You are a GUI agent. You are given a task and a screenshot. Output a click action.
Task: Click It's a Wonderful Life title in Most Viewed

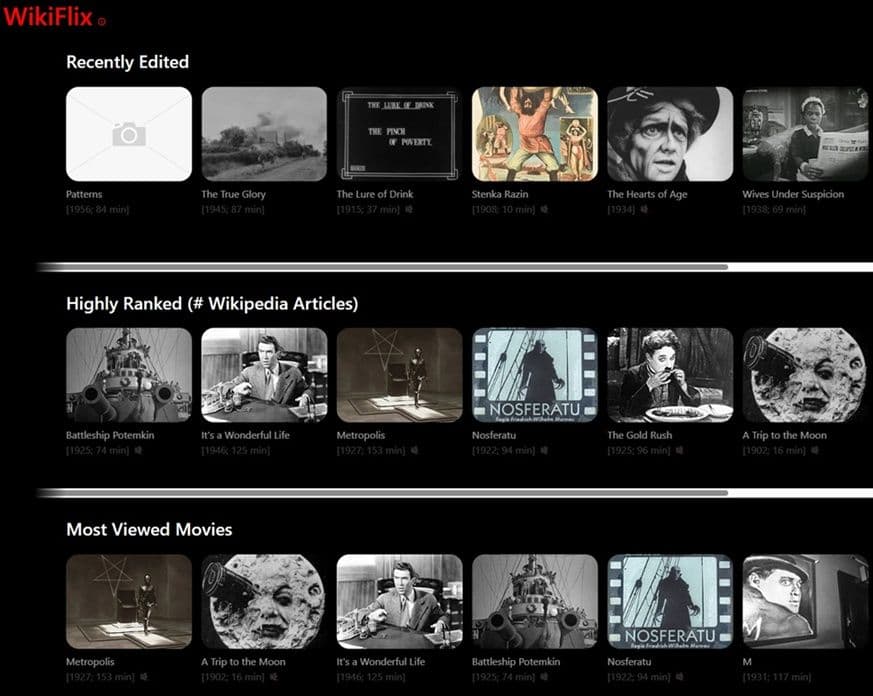click(x=380, y=662)
